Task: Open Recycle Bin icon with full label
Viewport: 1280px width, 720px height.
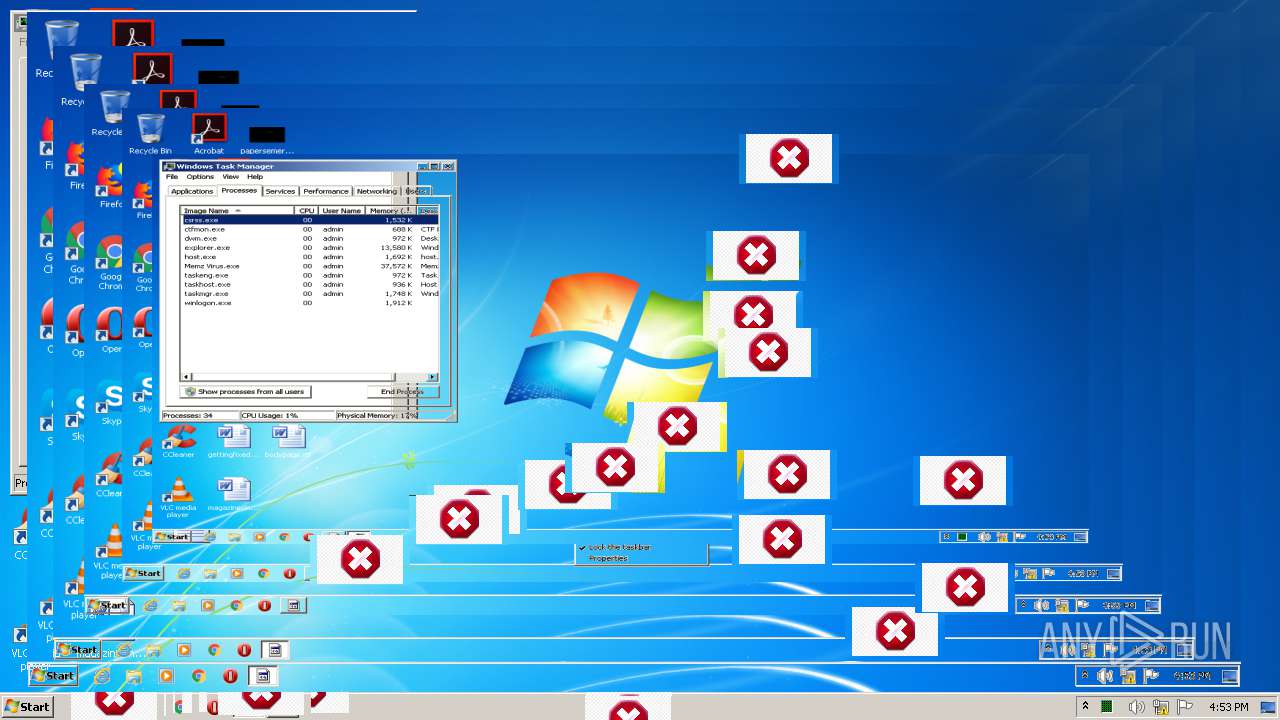Action: point(150,134)
